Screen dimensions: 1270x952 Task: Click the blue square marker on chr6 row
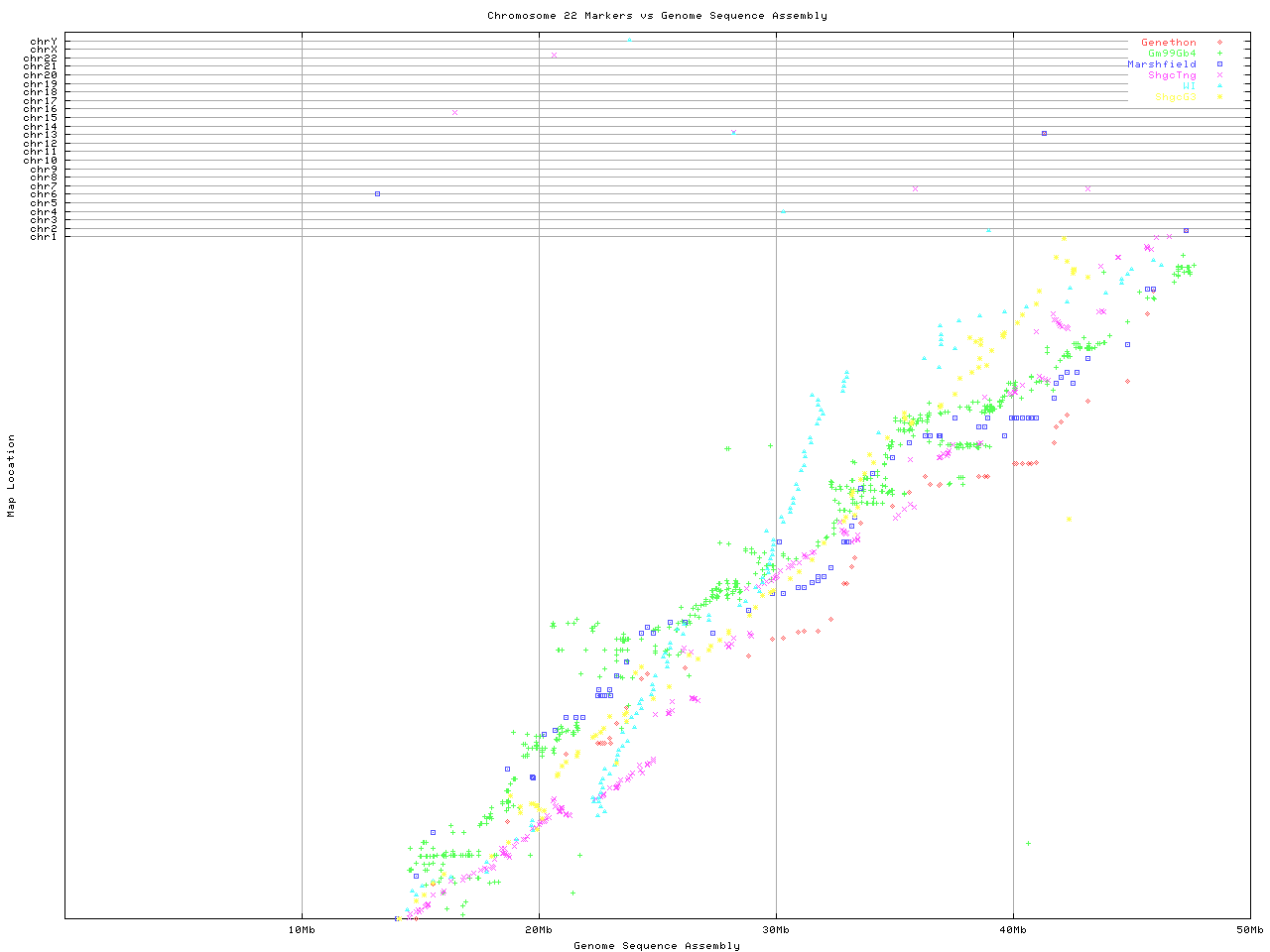click(377, 194)
